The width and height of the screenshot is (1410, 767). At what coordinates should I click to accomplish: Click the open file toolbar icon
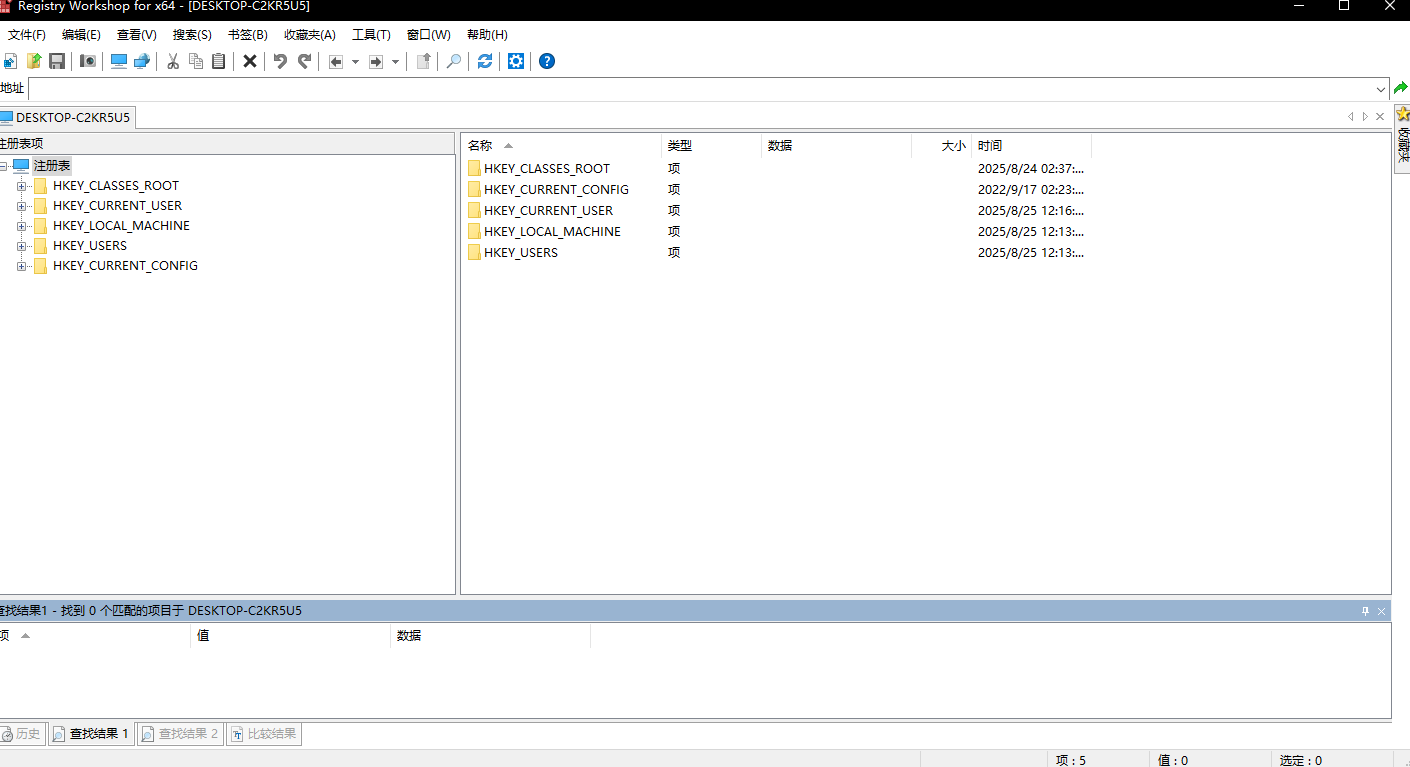pyautogui.click(x=34, y=61)
